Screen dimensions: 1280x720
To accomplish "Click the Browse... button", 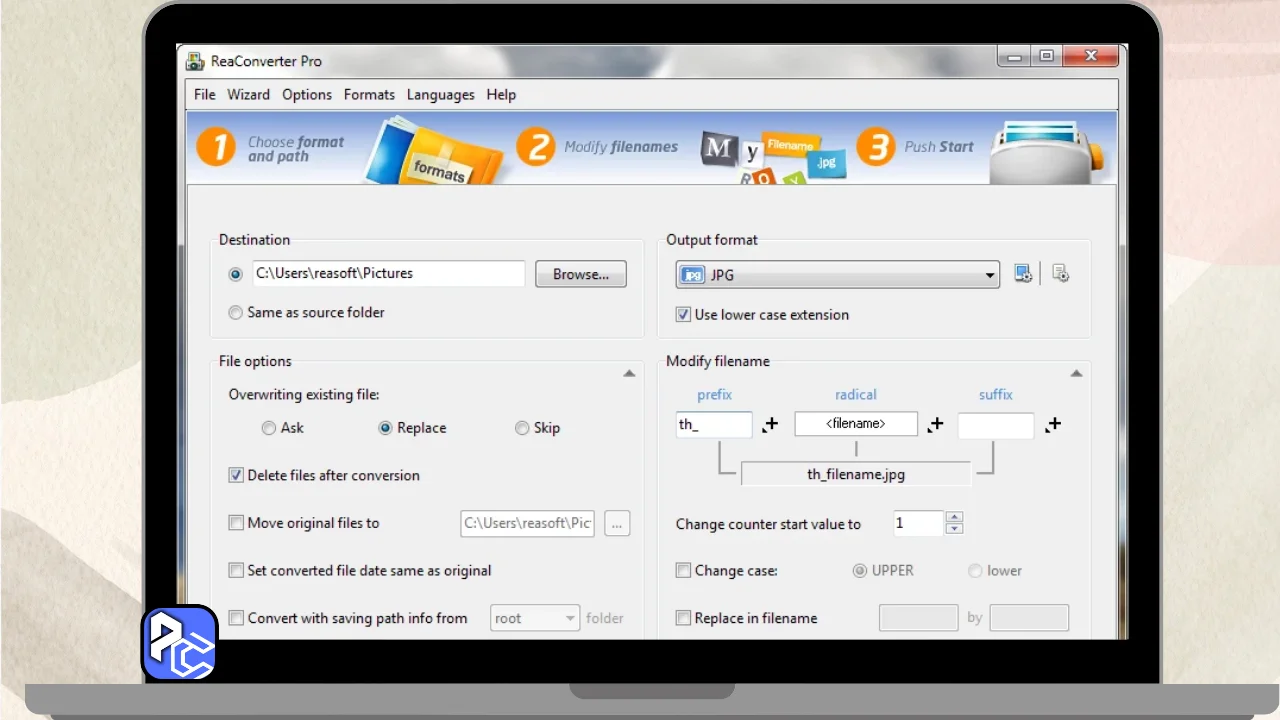I will click(581, 274).
